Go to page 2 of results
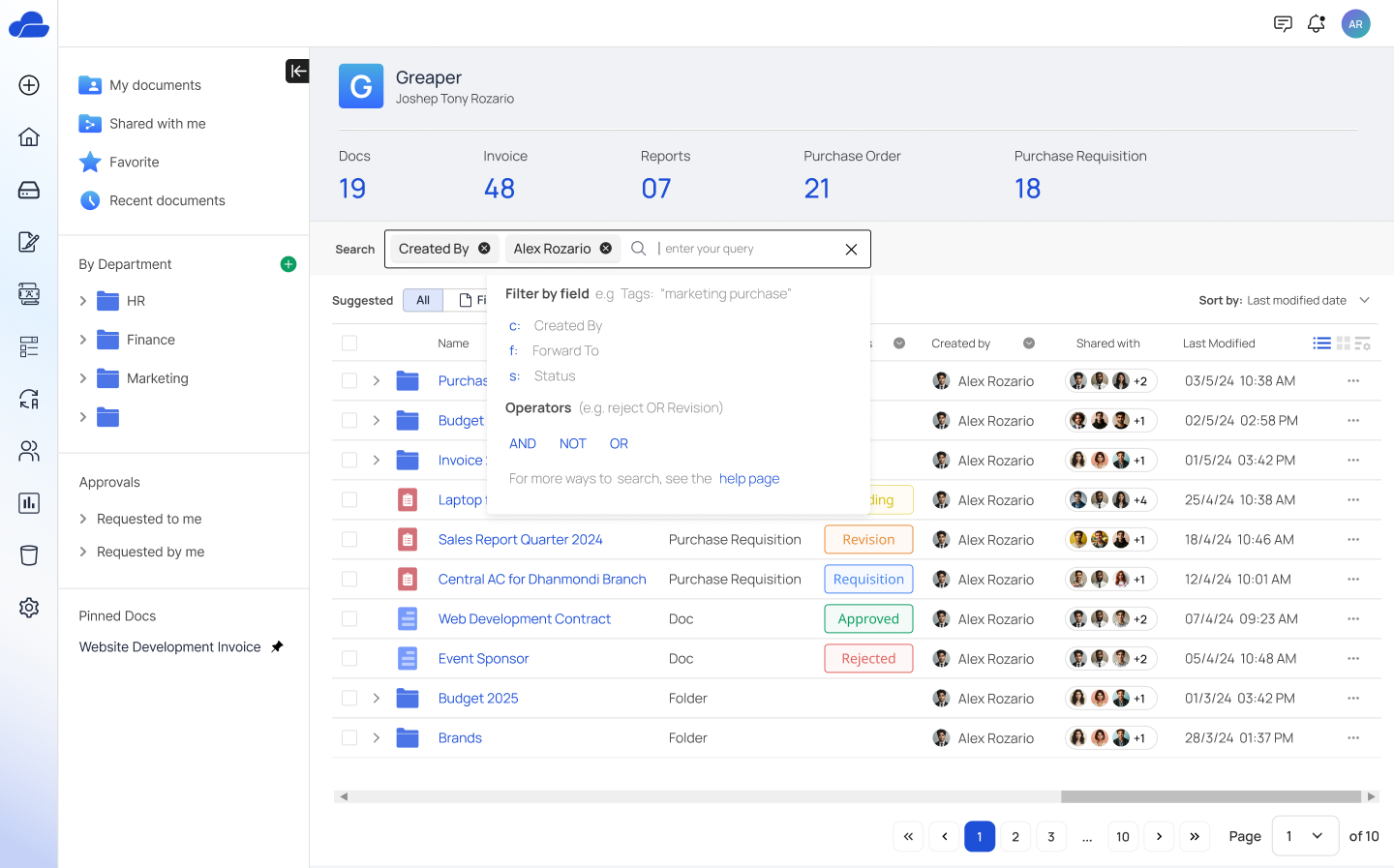Viewport: 1394px width, 868px height. [x=1015, y=836]
